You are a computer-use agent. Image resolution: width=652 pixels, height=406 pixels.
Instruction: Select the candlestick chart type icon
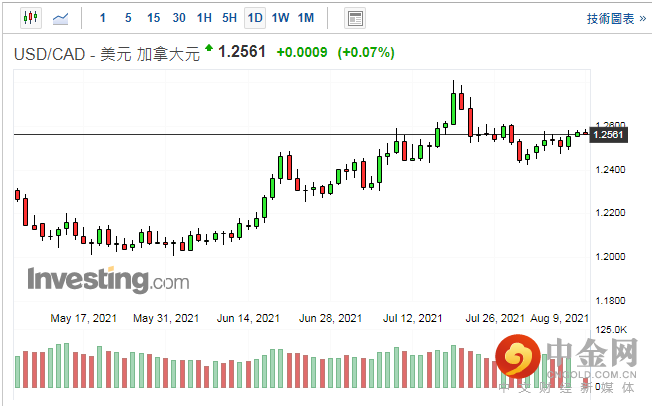pos(31,18)
